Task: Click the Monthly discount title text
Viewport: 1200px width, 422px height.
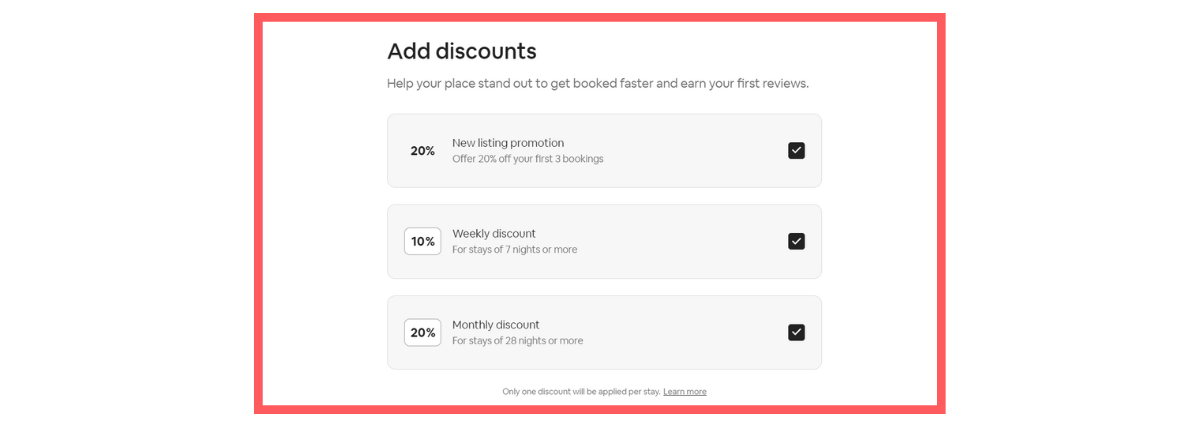Action: (x=496, y=325)
